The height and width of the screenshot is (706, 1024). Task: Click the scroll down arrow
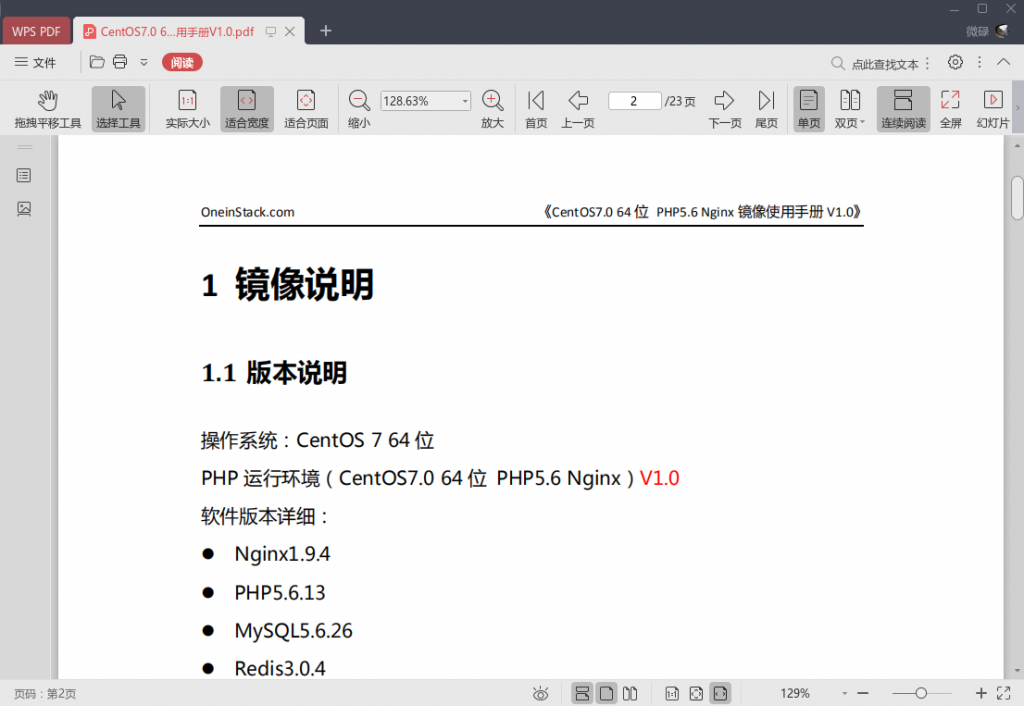(1017, 671)
